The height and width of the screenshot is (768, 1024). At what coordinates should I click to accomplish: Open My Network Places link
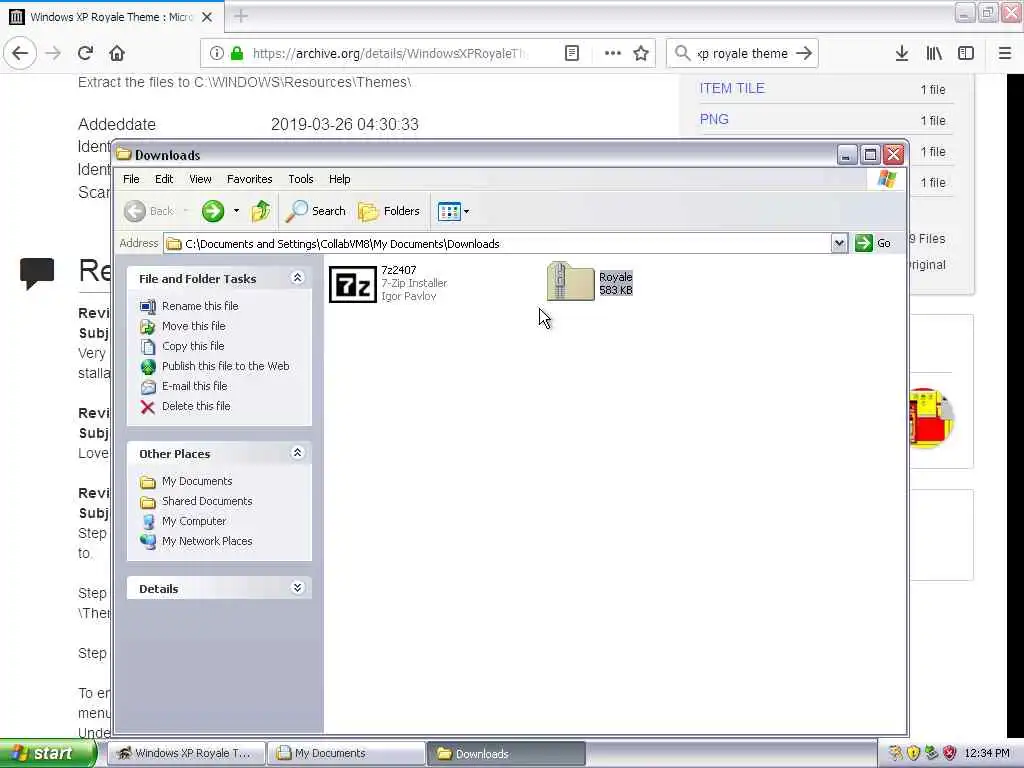point(197,541)
